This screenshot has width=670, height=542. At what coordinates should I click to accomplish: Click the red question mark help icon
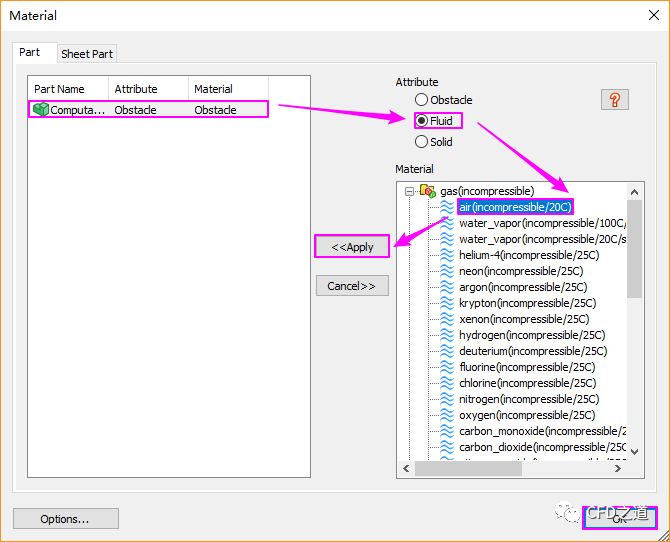[x=614, y=99]
